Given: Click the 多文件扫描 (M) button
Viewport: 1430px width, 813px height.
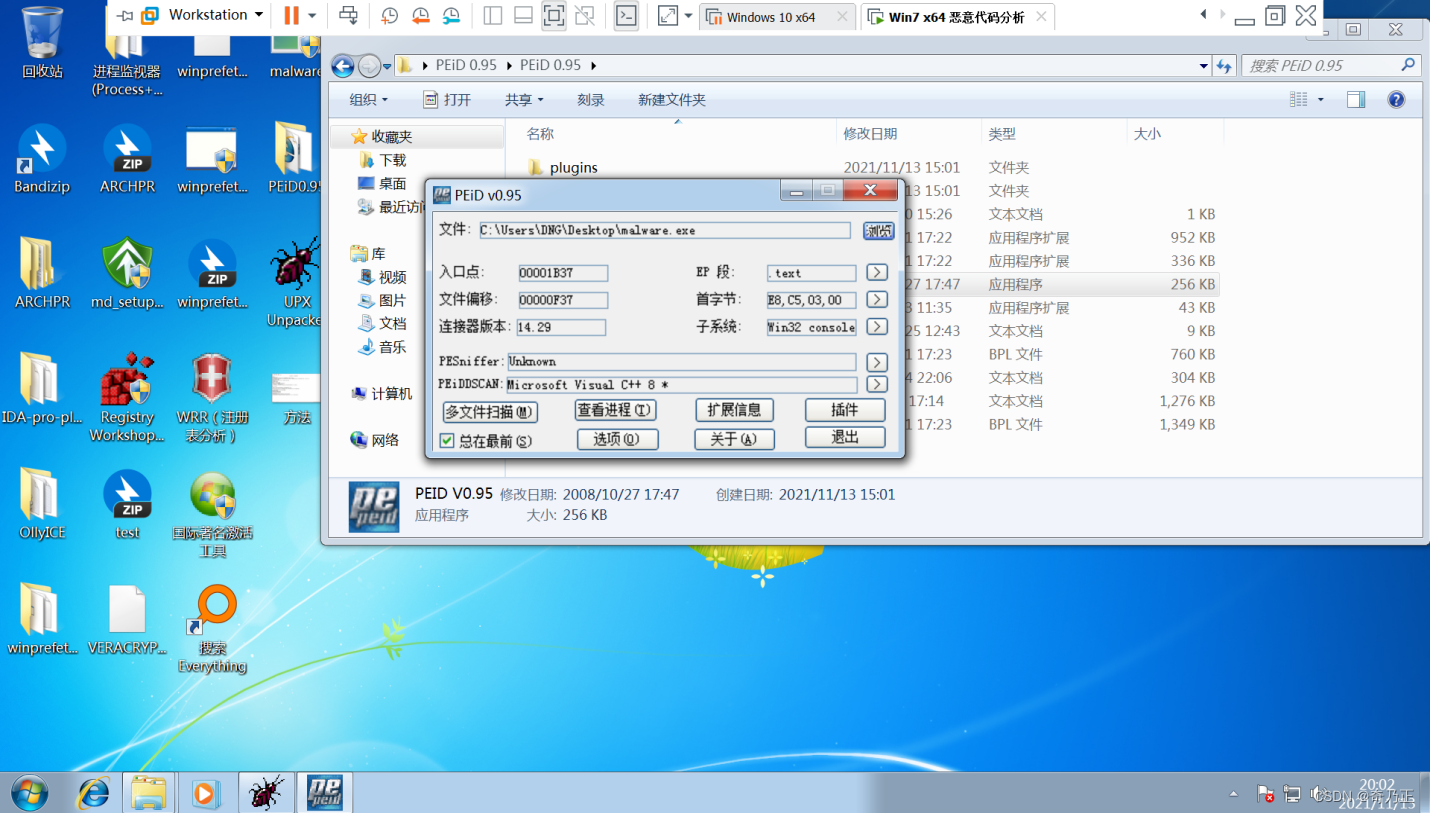Looking at the screenshot, I should (490, 411).
